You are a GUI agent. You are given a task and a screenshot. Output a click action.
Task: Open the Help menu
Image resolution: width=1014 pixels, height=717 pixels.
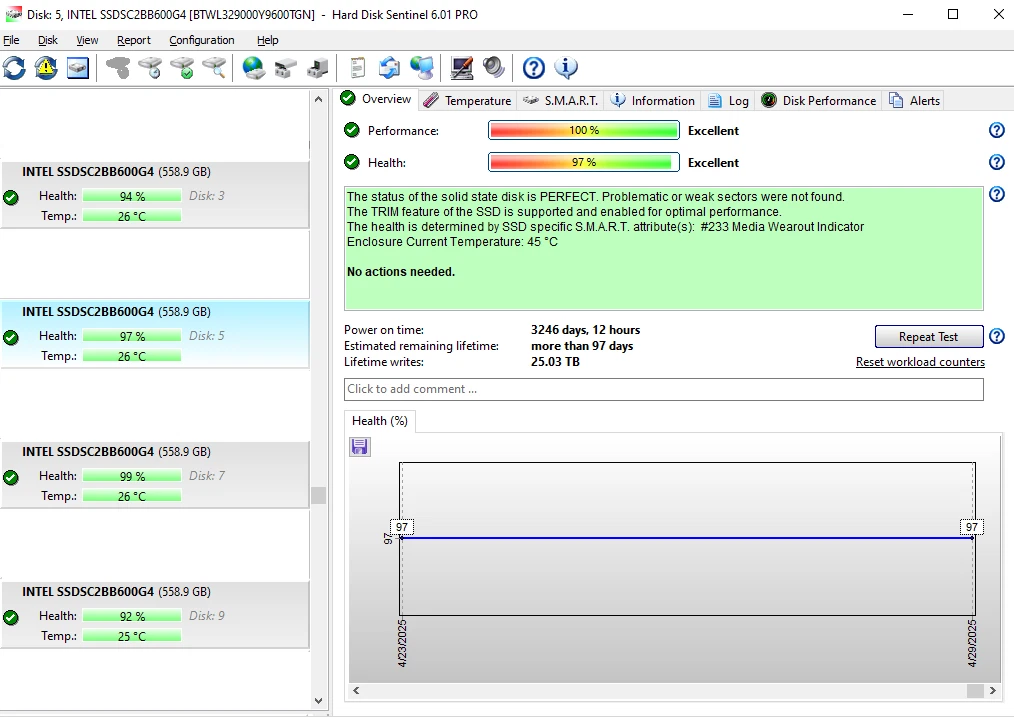point(268,40)
